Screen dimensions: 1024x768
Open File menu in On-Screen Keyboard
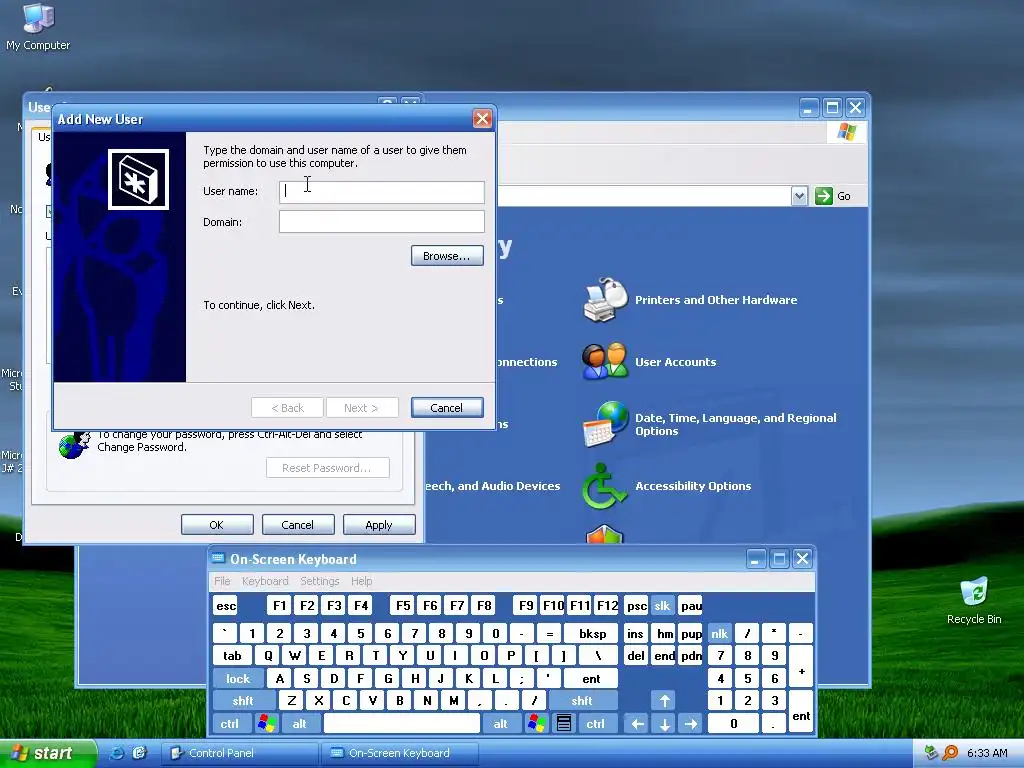click(222, 581)
